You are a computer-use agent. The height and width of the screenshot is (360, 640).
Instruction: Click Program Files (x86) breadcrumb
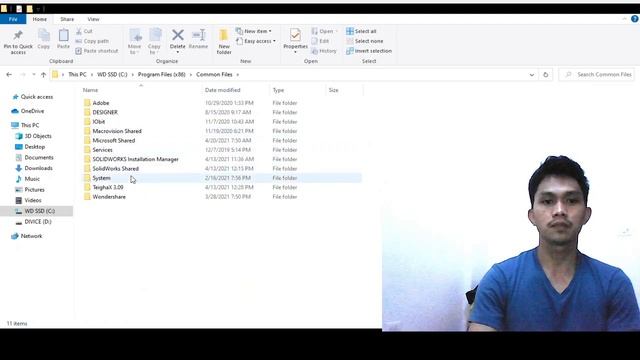pos(162,75)
